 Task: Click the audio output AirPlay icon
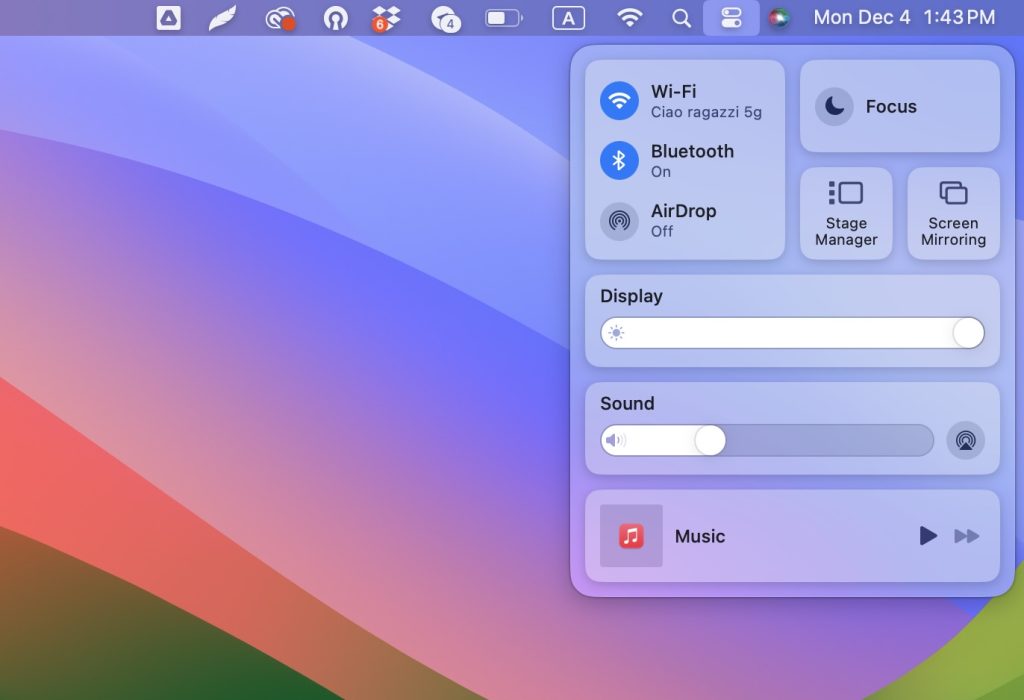(x=965, y=440)
